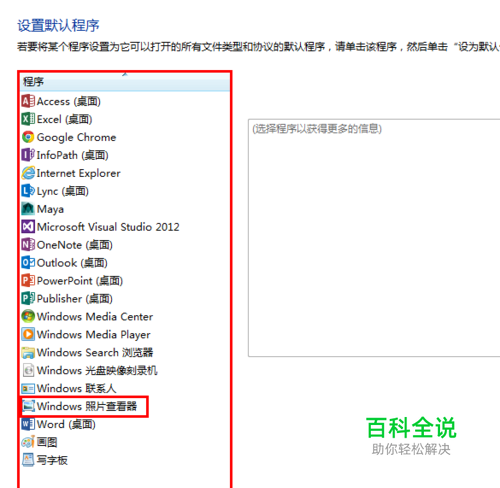Select "Microsoft Visual Studio 2012" entry
This screenshot has height=488, width=500.
coord(108,227)
